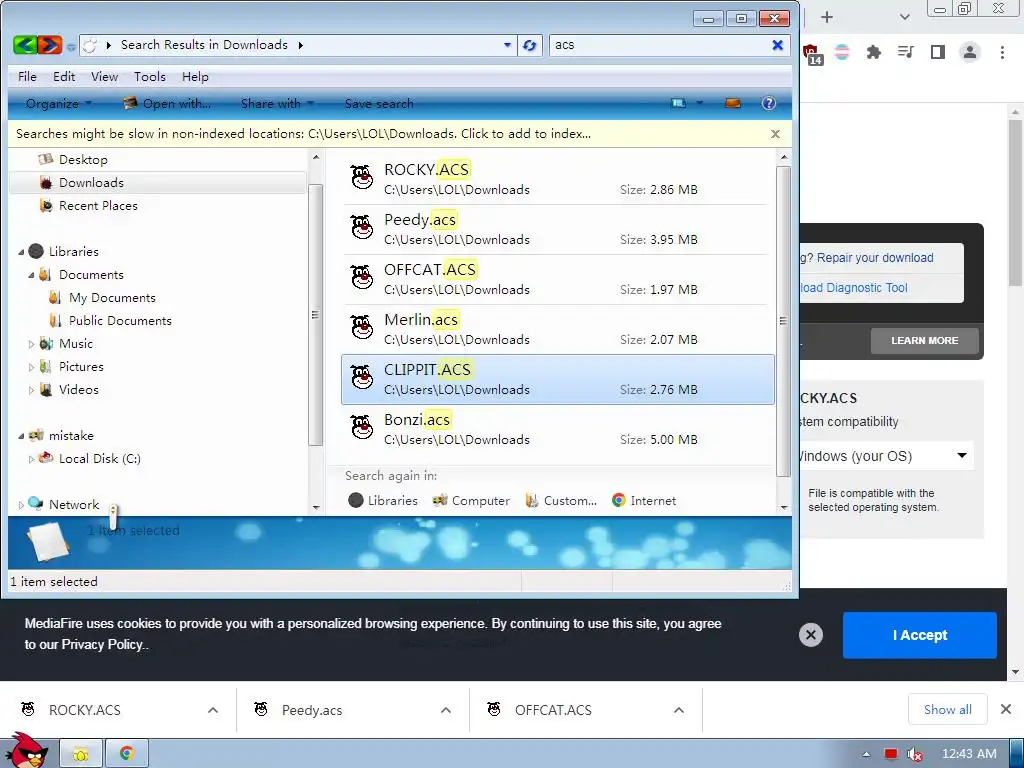Click Chrome icon in the taskbar
1024x768 pixels.
click(127, 754)
